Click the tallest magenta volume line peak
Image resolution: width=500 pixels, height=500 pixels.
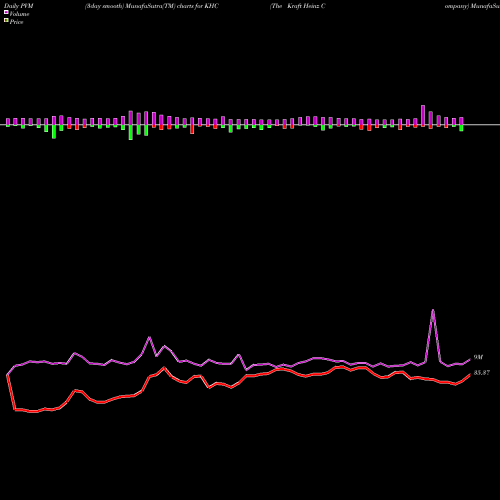coord(433,311)
